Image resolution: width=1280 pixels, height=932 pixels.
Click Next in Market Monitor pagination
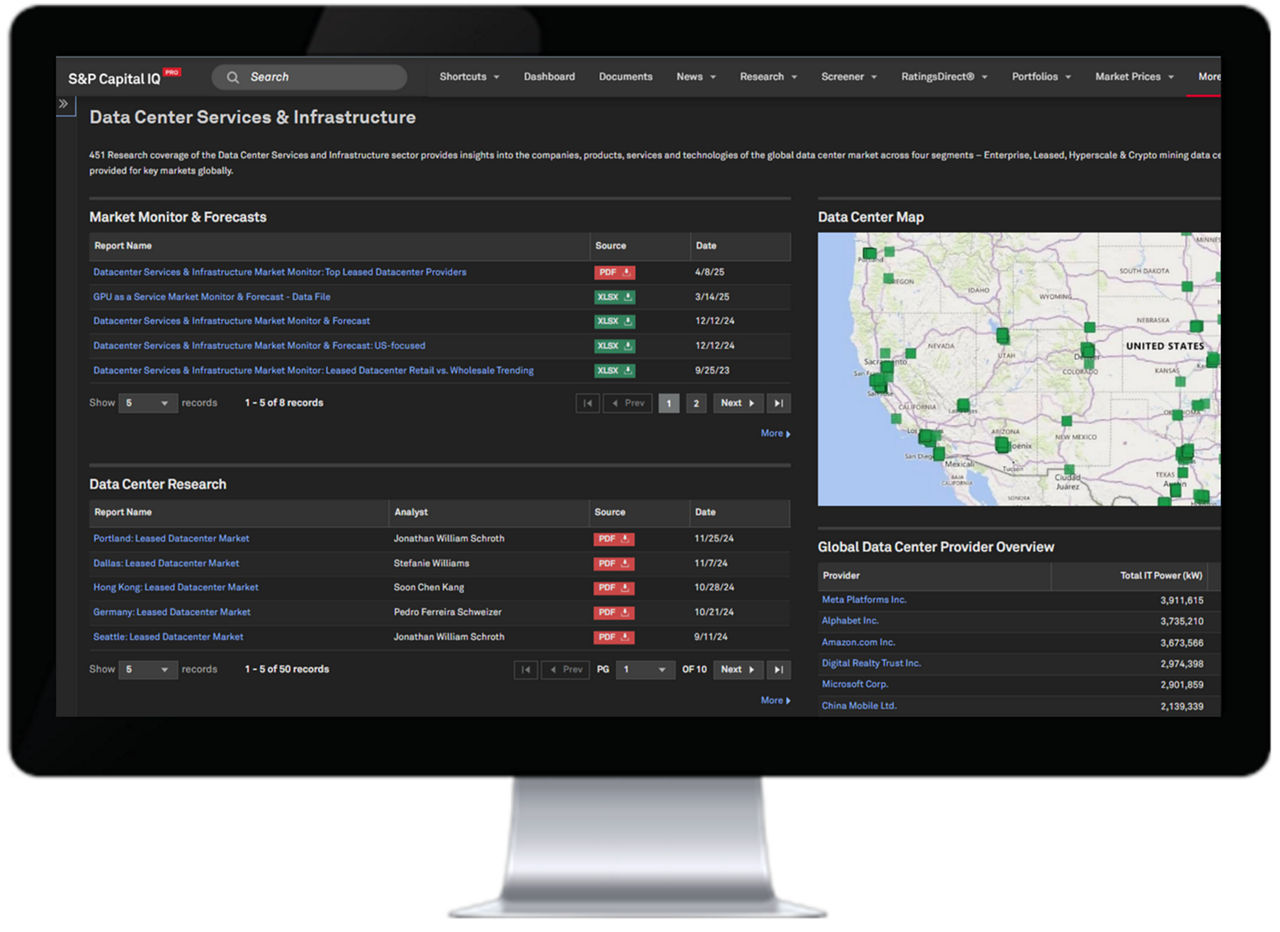[x=738, y=403]
